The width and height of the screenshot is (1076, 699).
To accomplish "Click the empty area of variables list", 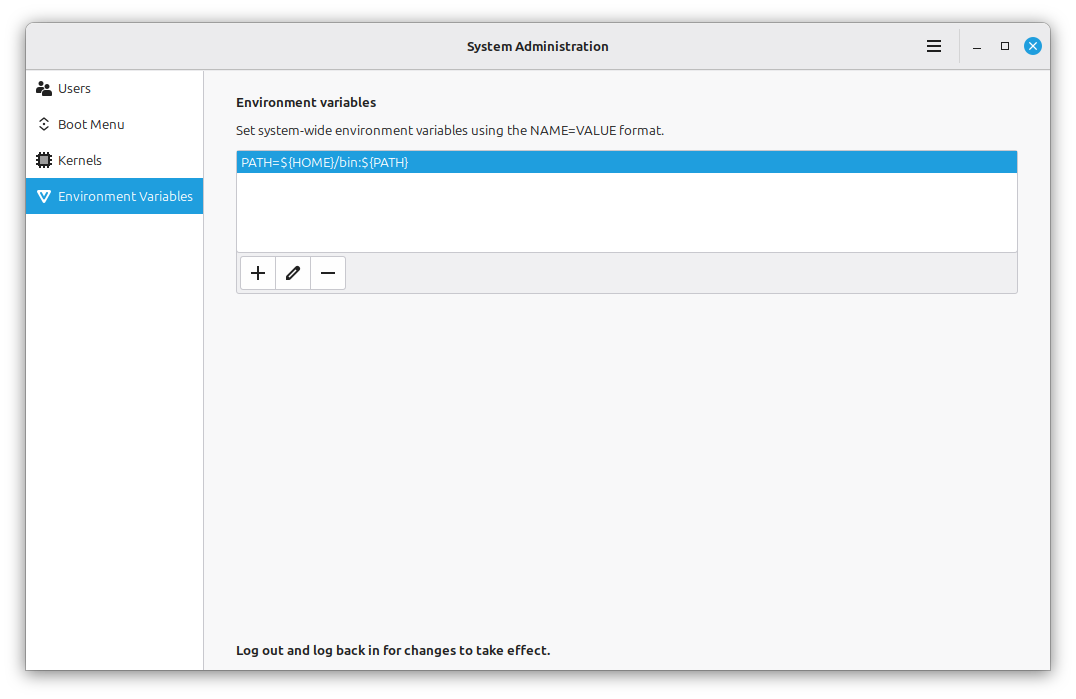I will [x=627, y=213].
